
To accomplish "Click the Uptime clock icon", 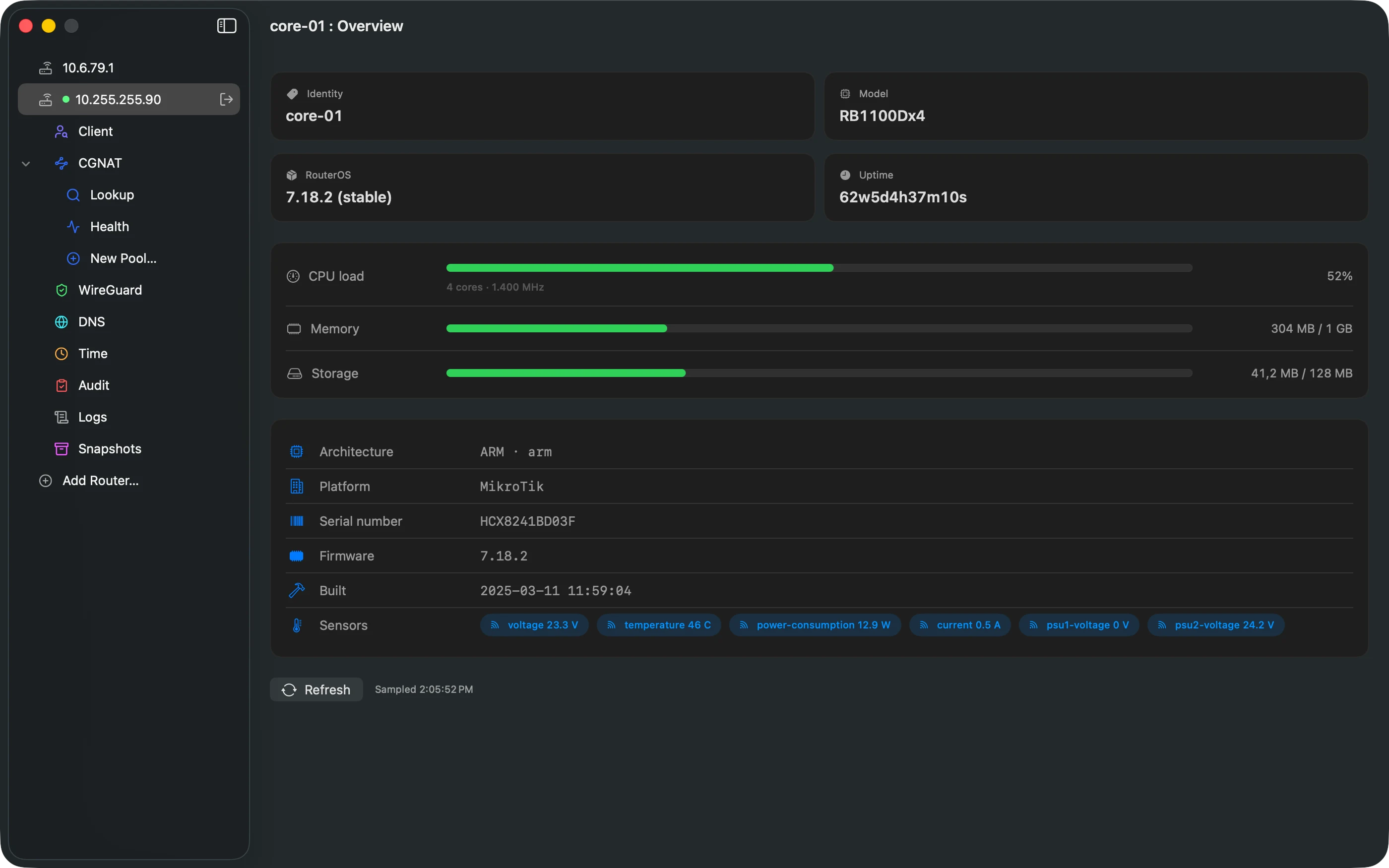I will 845,175.
